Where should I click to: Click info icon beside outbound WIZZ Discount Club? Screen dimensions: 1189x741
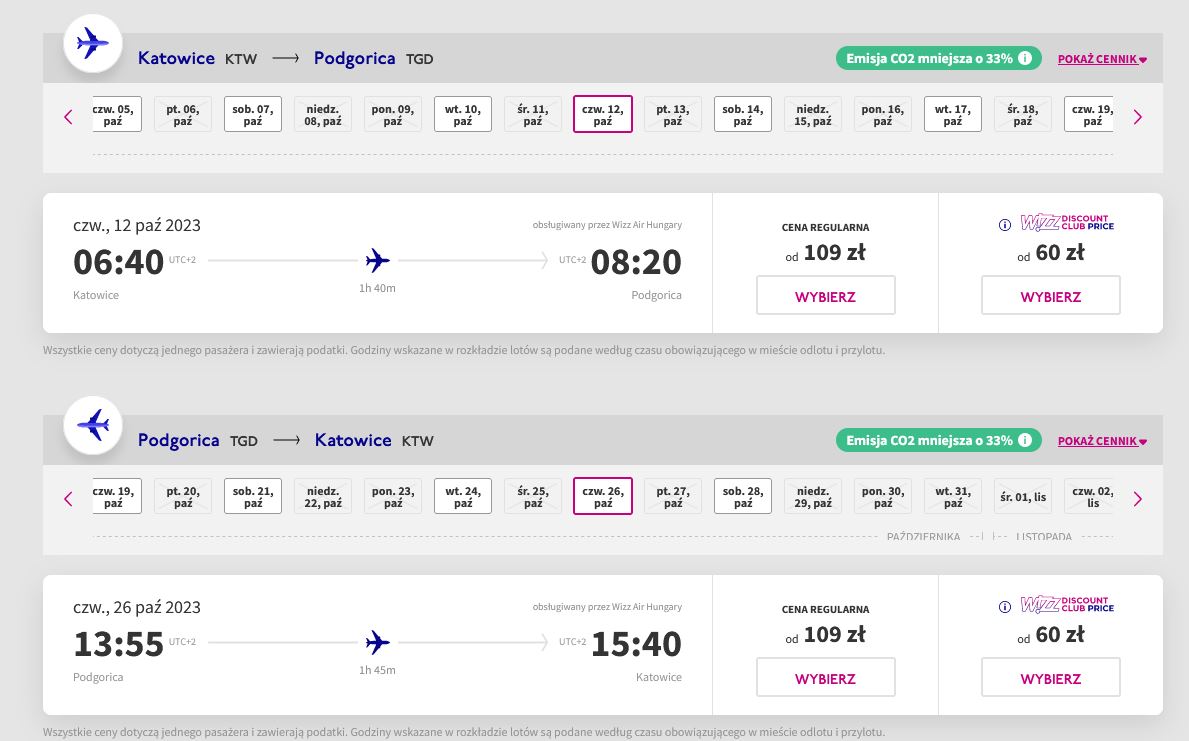coord(1005,225)
